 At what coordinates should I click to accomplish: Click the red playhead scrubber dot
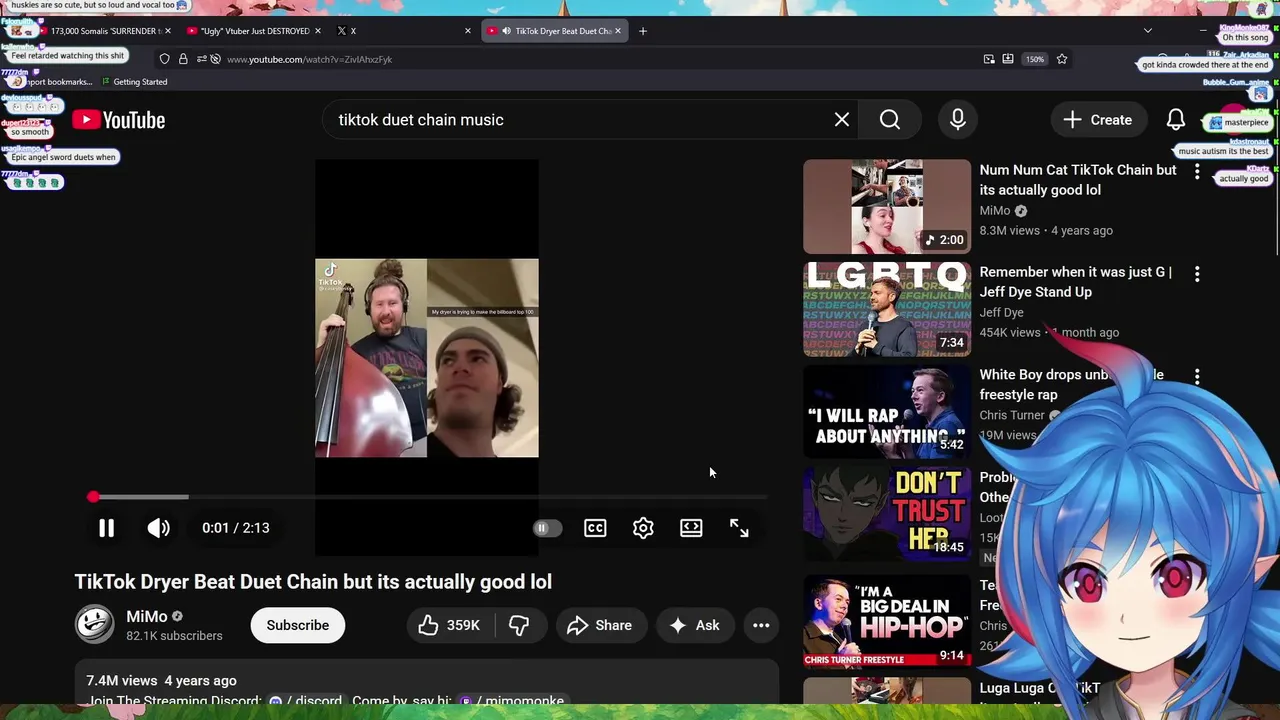click(93, 497)
